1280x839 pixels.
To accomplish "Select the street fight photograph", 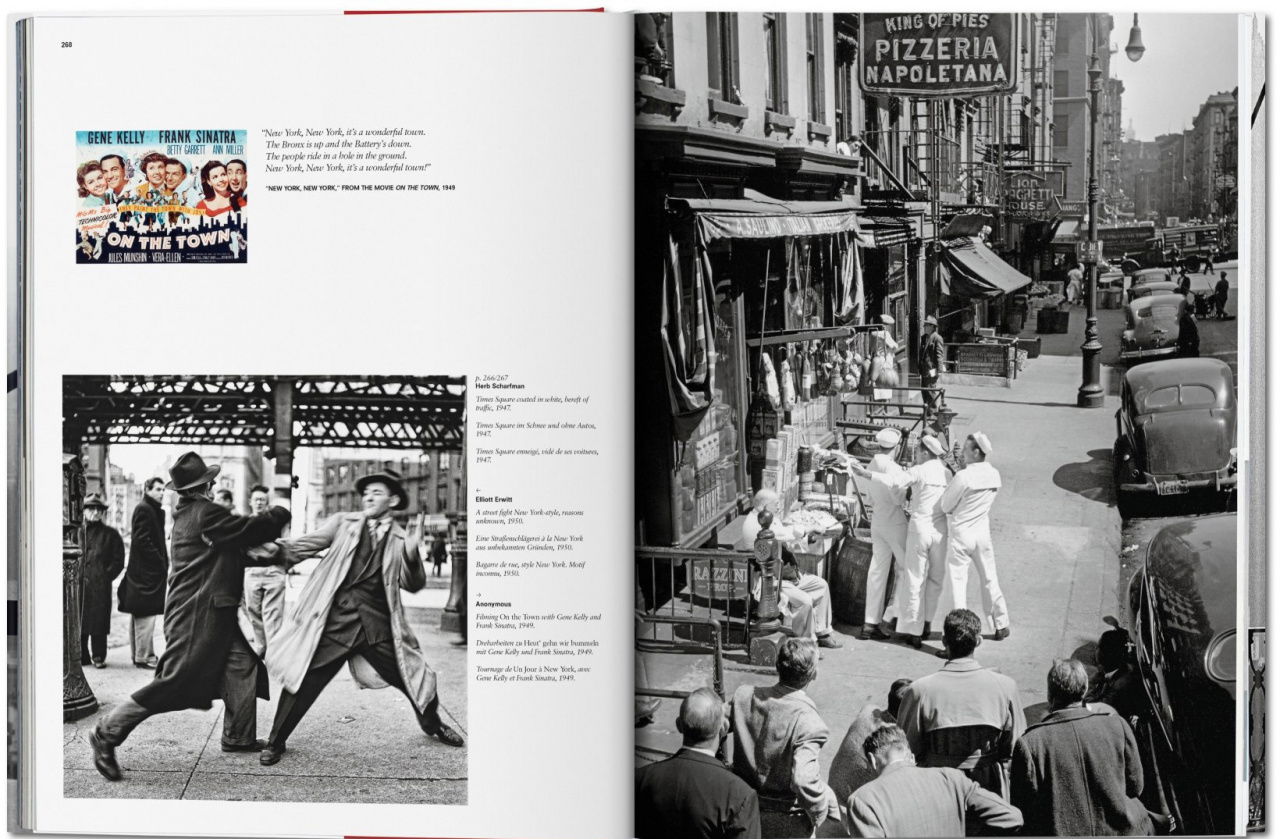I will click(x=264, y=589).
